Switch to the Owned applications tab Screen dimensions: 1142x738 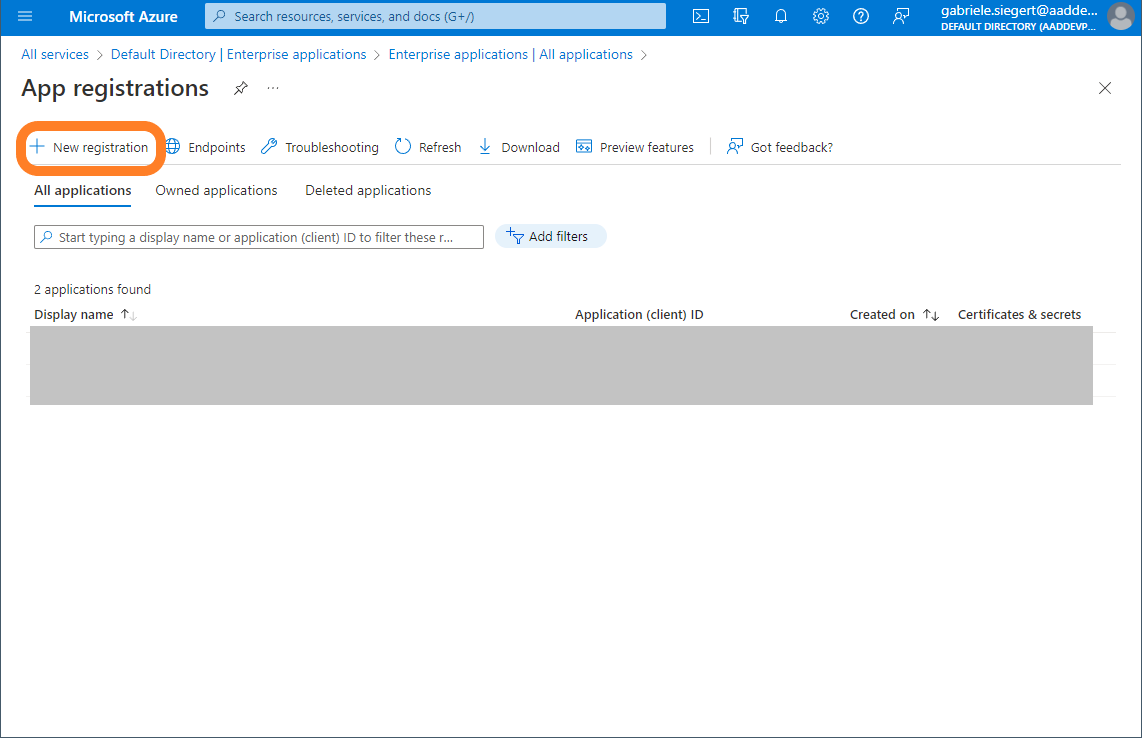click(216, 190)
